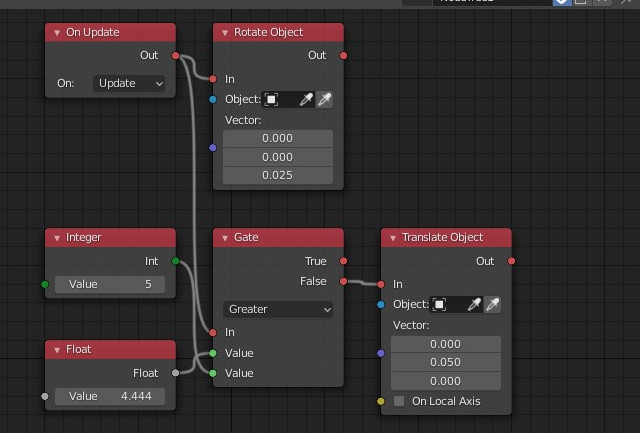640x433 pixels.
Task: Click Rotate Object vector Y field 0.000
Action: point(278,157)
